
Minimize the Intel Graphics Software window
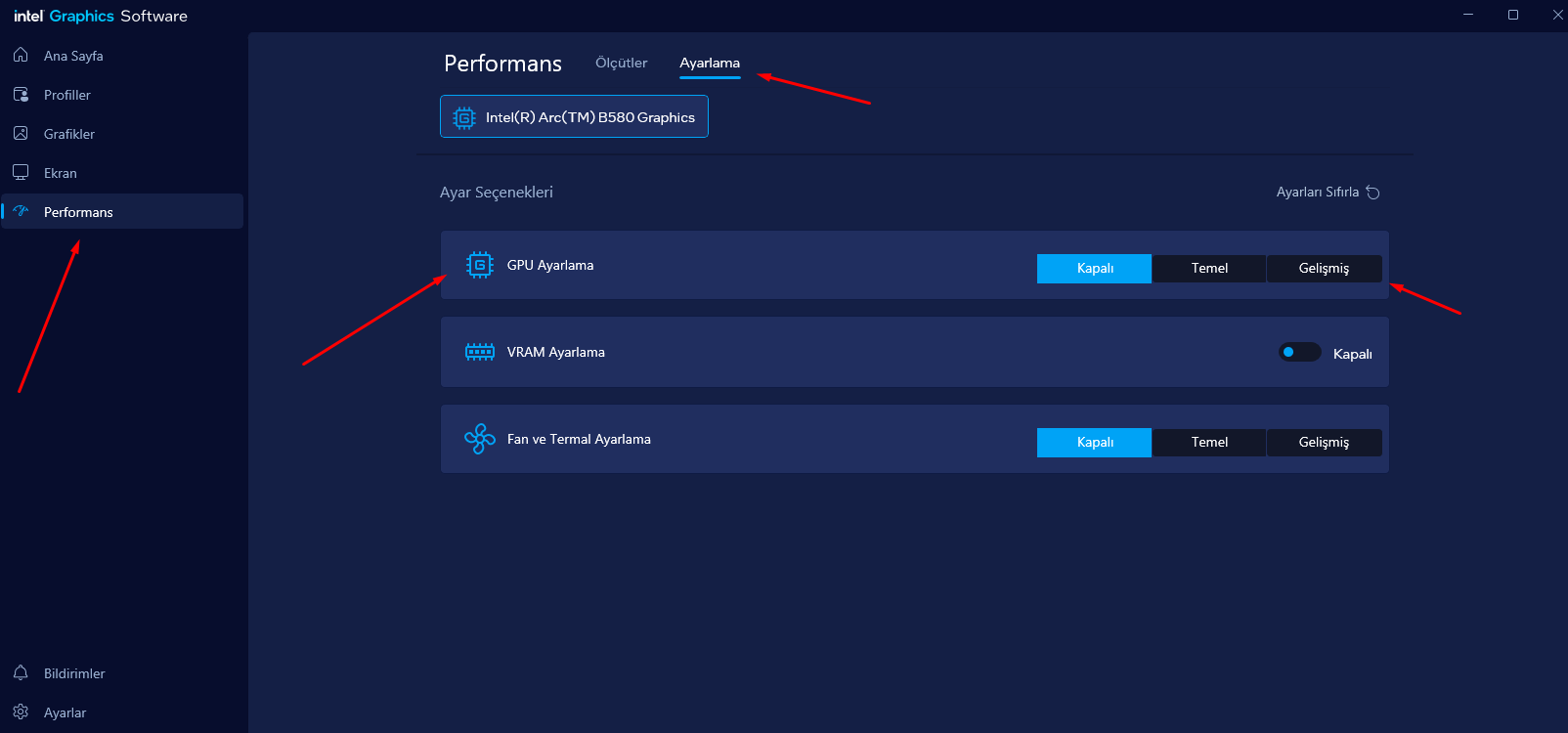1468,15
